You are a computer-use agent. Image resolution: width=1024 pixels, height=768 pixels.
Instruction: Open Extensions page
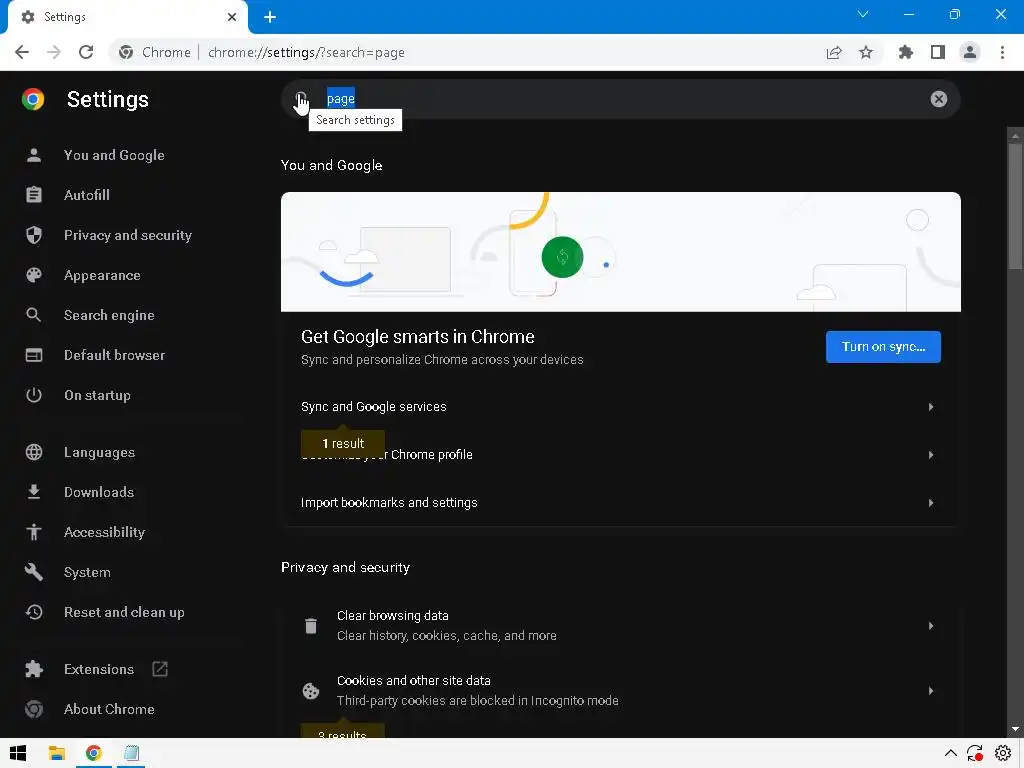(x=99, y=669)
